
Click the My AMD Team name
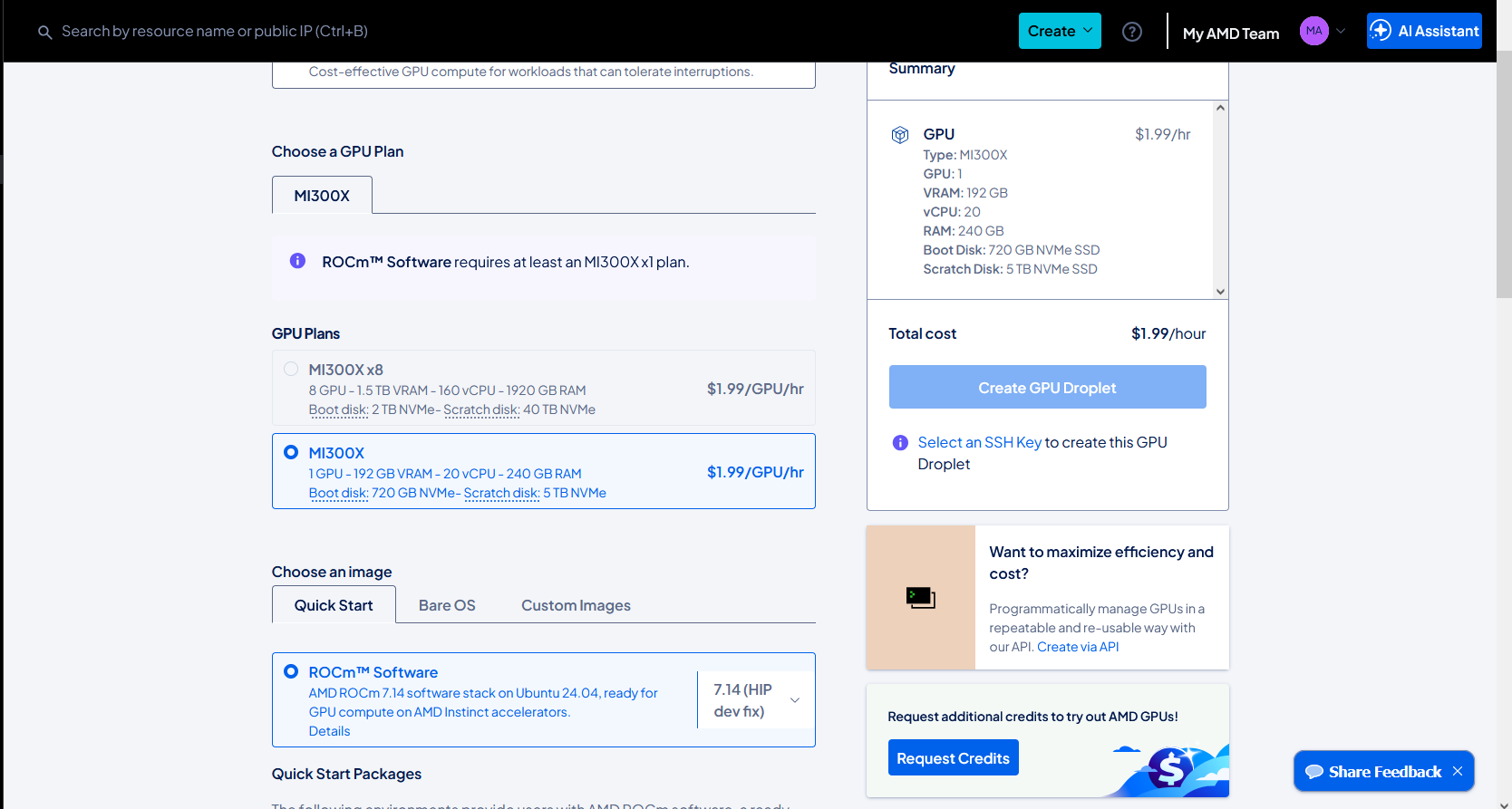pos(1231,34)
